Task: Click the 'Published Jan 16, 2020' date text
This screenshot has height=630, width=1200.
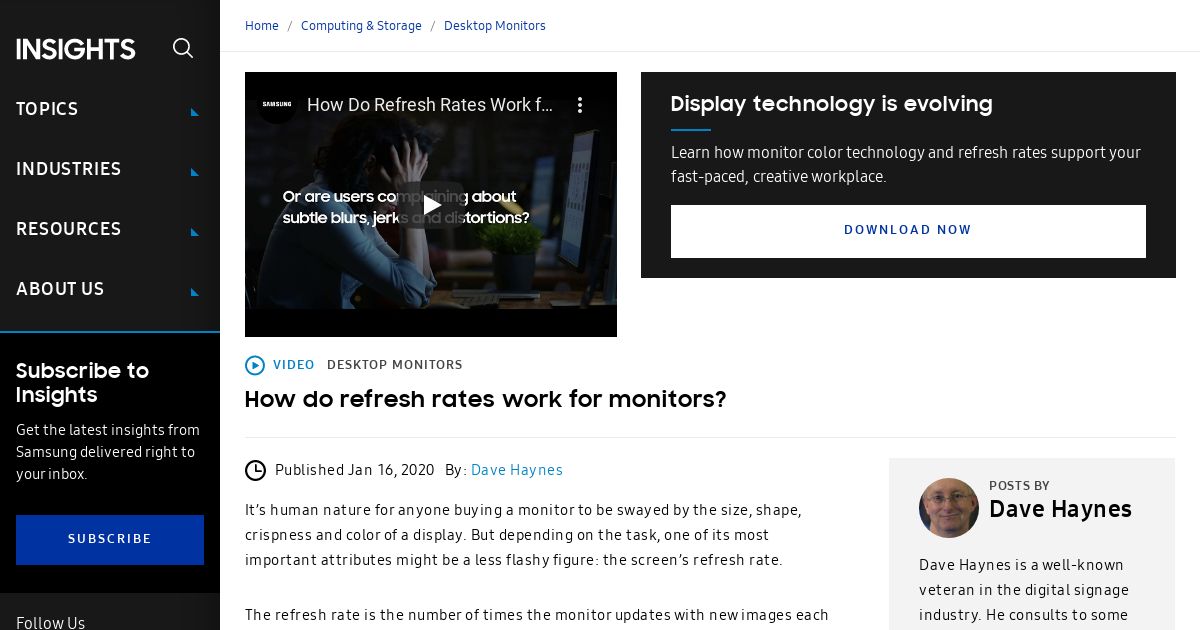Action: point(355,470)
